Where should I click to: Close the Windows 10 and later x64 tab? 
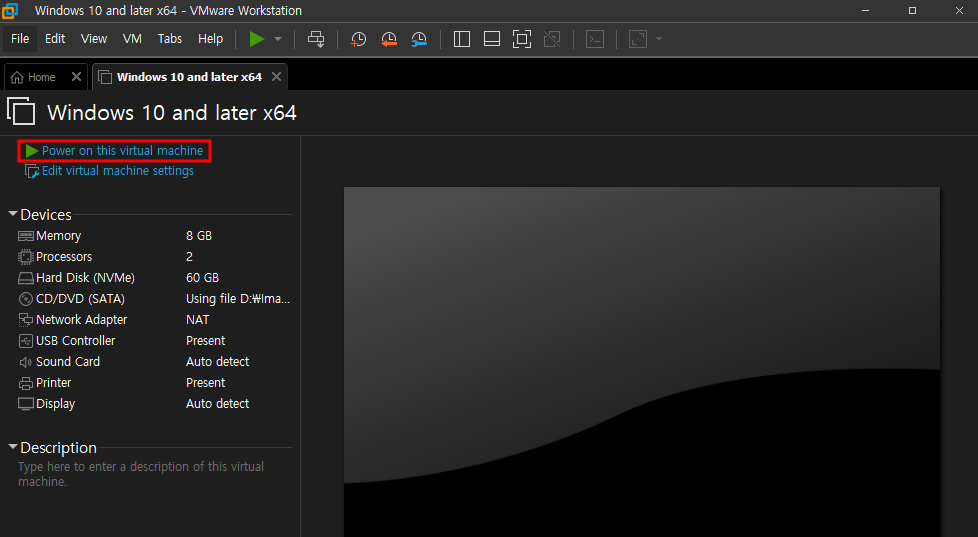[x=276, y=77]
